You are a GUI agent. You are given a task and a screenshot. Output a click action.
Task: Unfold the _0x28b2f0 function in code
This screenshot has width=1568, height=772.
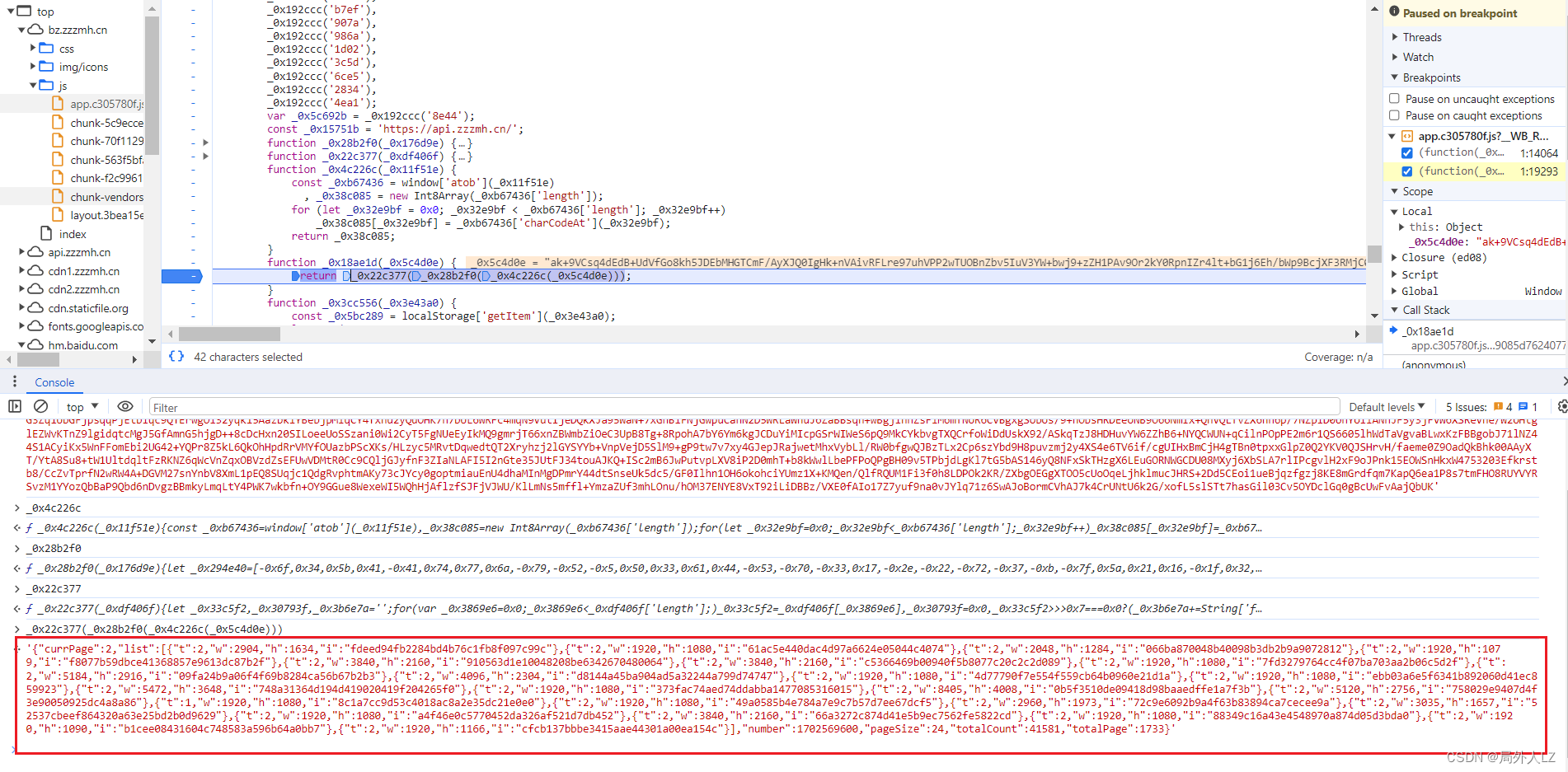205,143
